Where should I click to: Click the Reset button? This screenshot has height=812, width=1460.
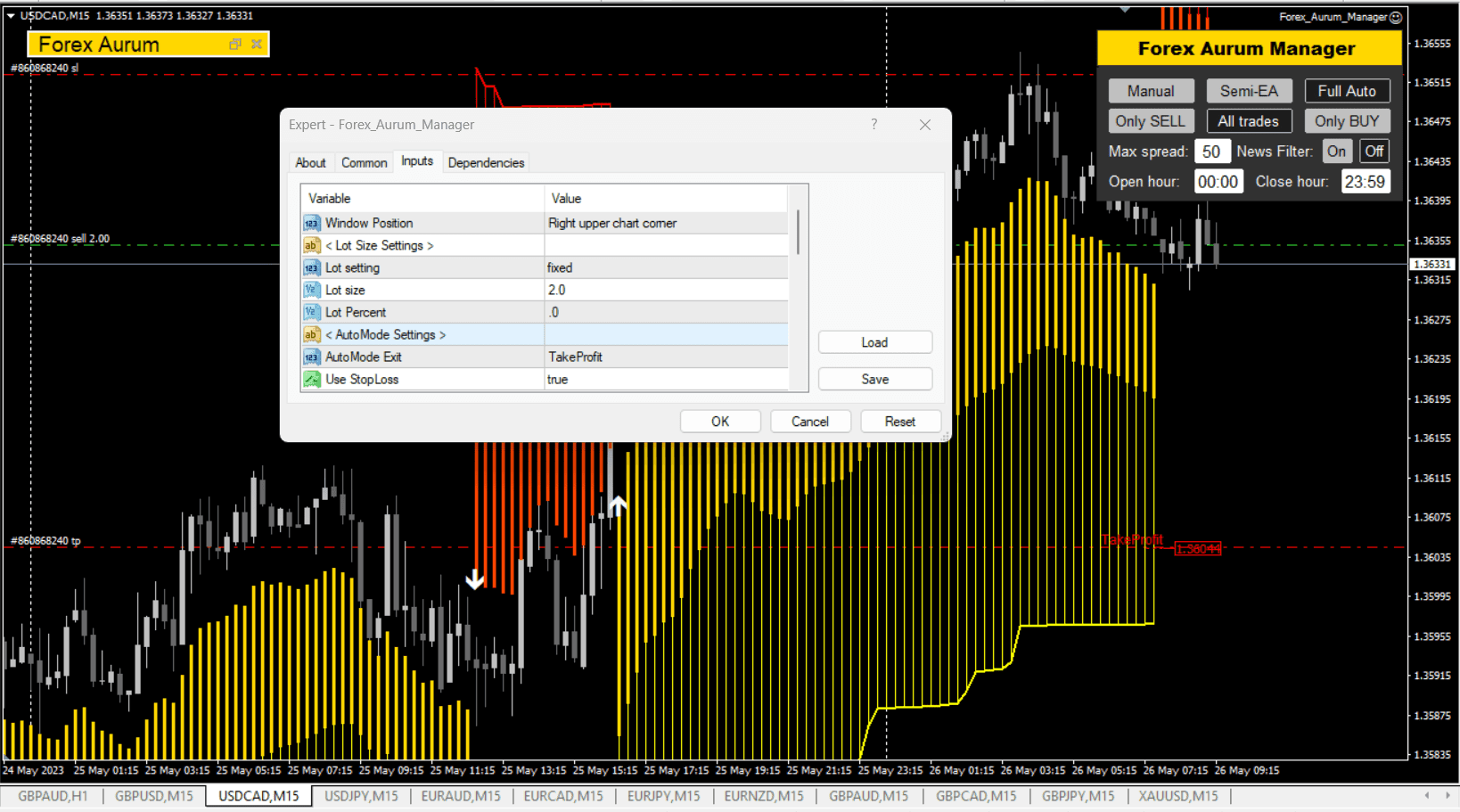click(x=899, y=422)
